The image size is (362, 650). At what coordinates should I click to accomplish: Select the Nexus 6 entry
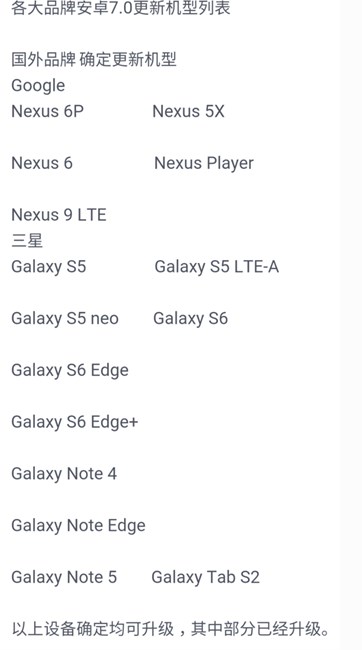tap(42, 163)
